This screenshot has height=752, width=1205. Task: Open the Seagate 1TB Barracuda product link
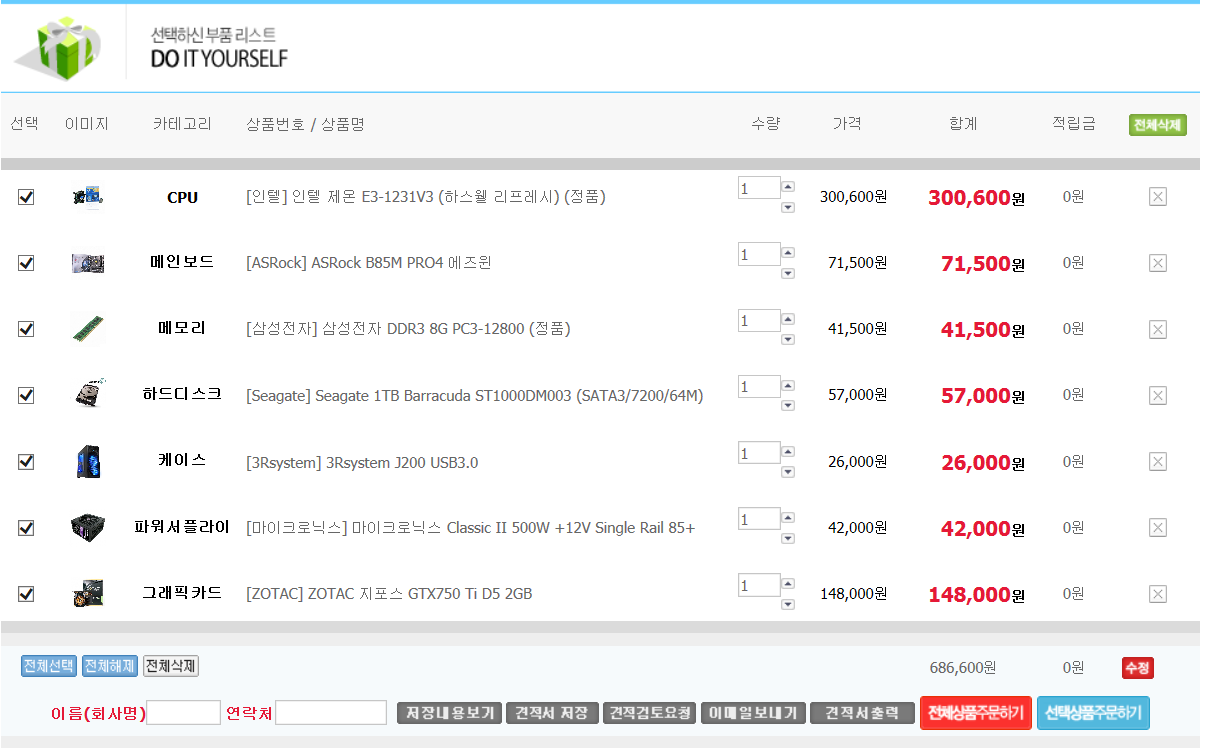pos(475,396)
